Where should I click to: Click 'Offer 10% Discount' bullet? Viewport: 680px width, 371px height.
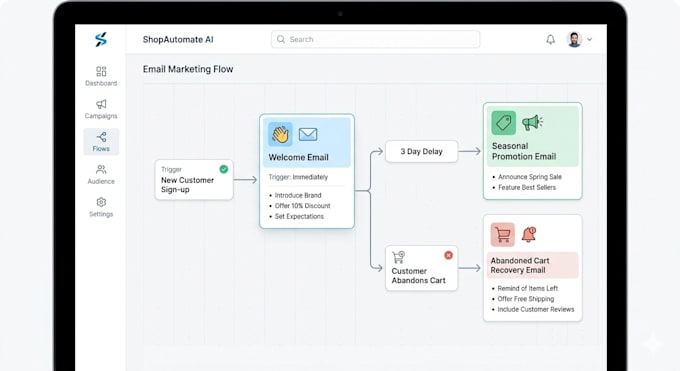302,206
